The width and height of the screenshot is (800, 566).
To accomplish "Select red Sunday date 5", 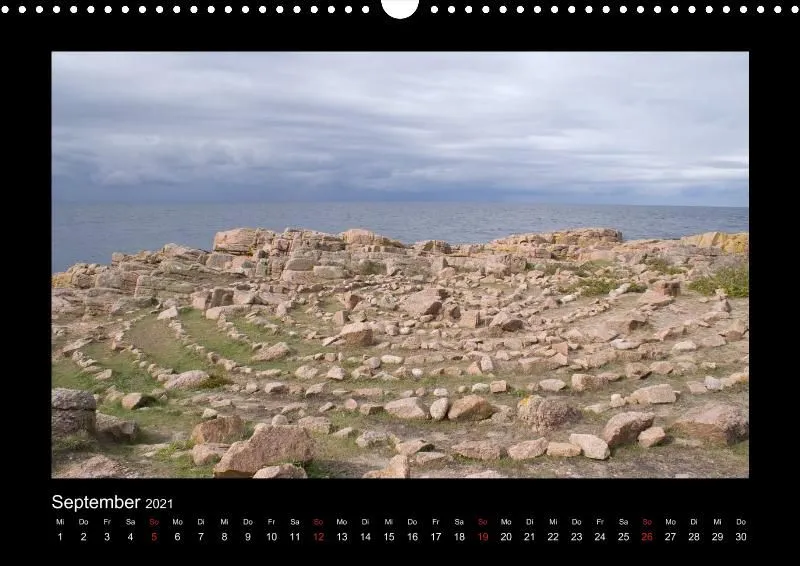I will [x=154, y=537].
